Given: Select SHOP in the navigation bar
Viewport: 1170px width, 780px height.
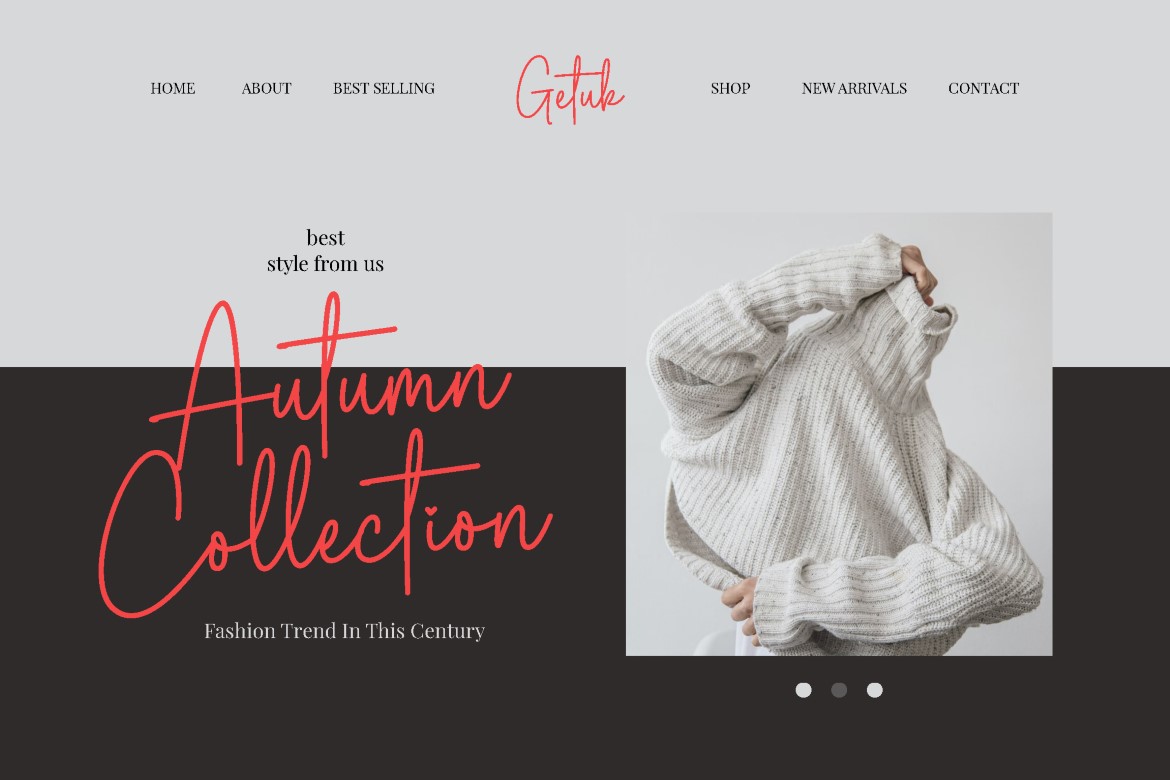Looking at the screenshot, I should [x=731, y=88].
